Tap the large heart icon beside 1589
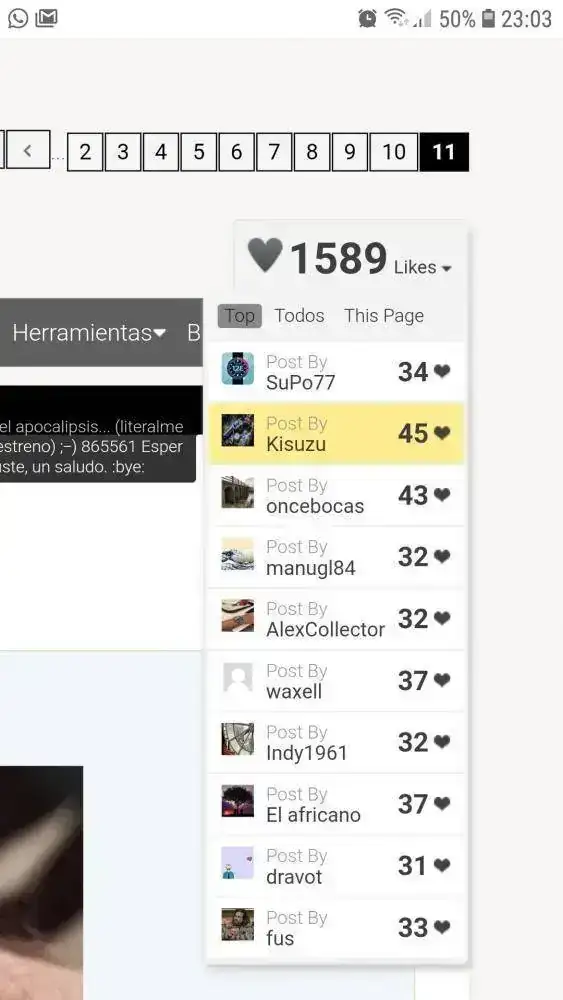 click(265, 254)
